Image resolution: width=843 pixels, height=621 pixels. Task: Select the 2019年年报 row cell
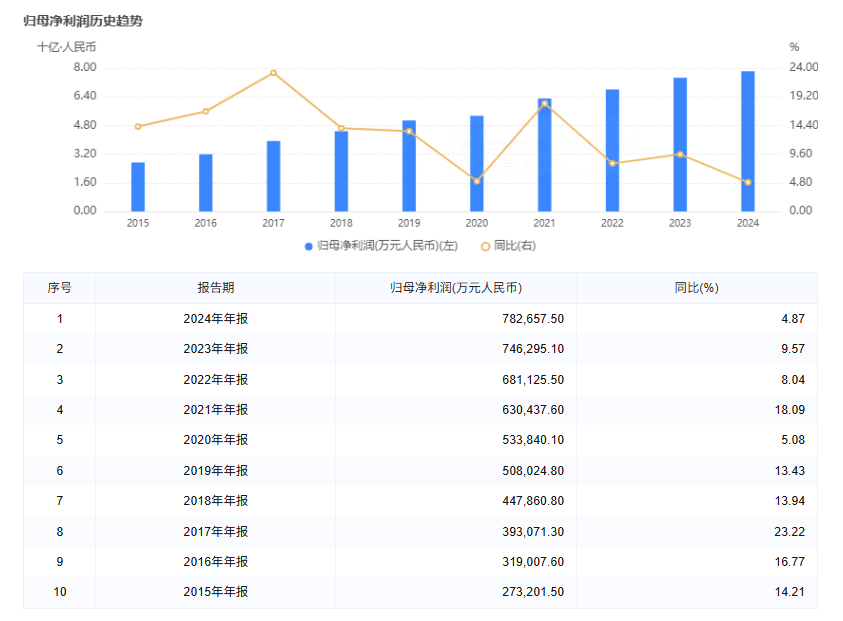[x=216, y=470]
